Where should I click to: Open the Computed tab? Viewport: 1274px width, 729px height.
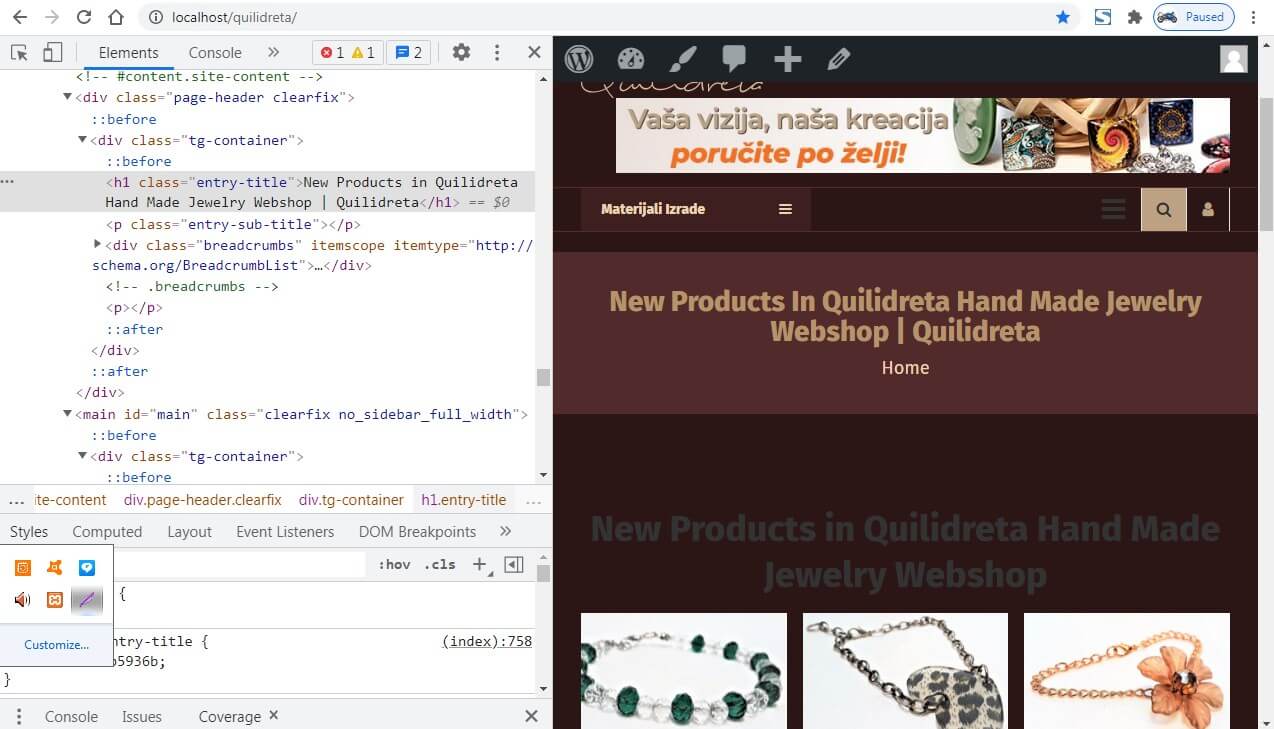(107, 532)
